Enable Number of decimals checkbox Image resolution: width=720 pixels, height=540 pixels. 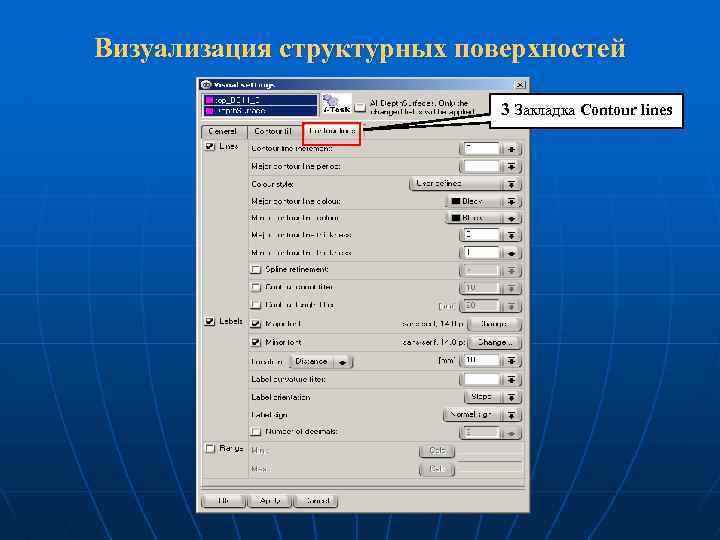pyautogui.click(x=256, y=432)
